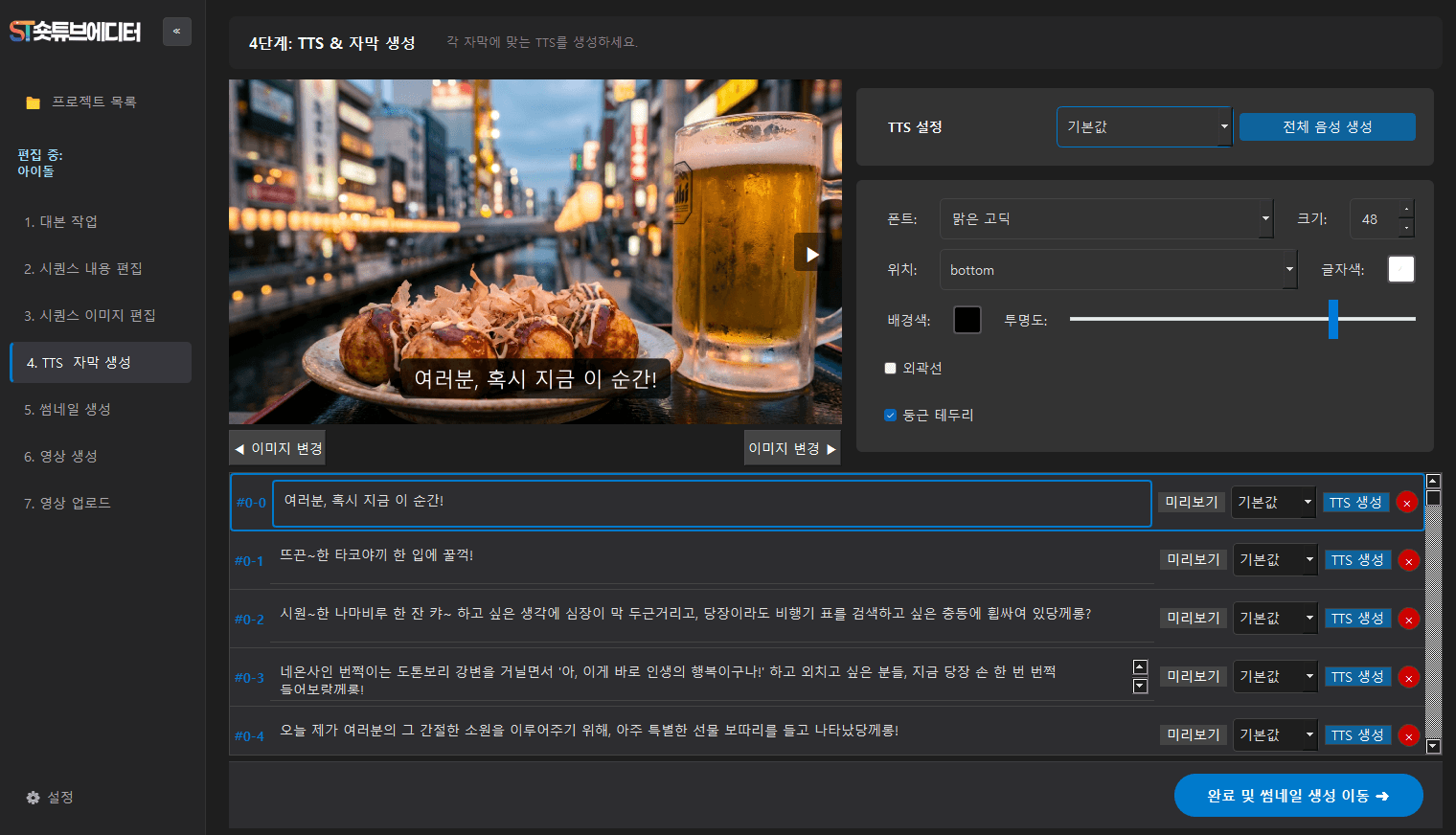Delete subtitle #0-4 using the red X icon
Screen dimensions: 1456x835
(x=1408, y=734)
